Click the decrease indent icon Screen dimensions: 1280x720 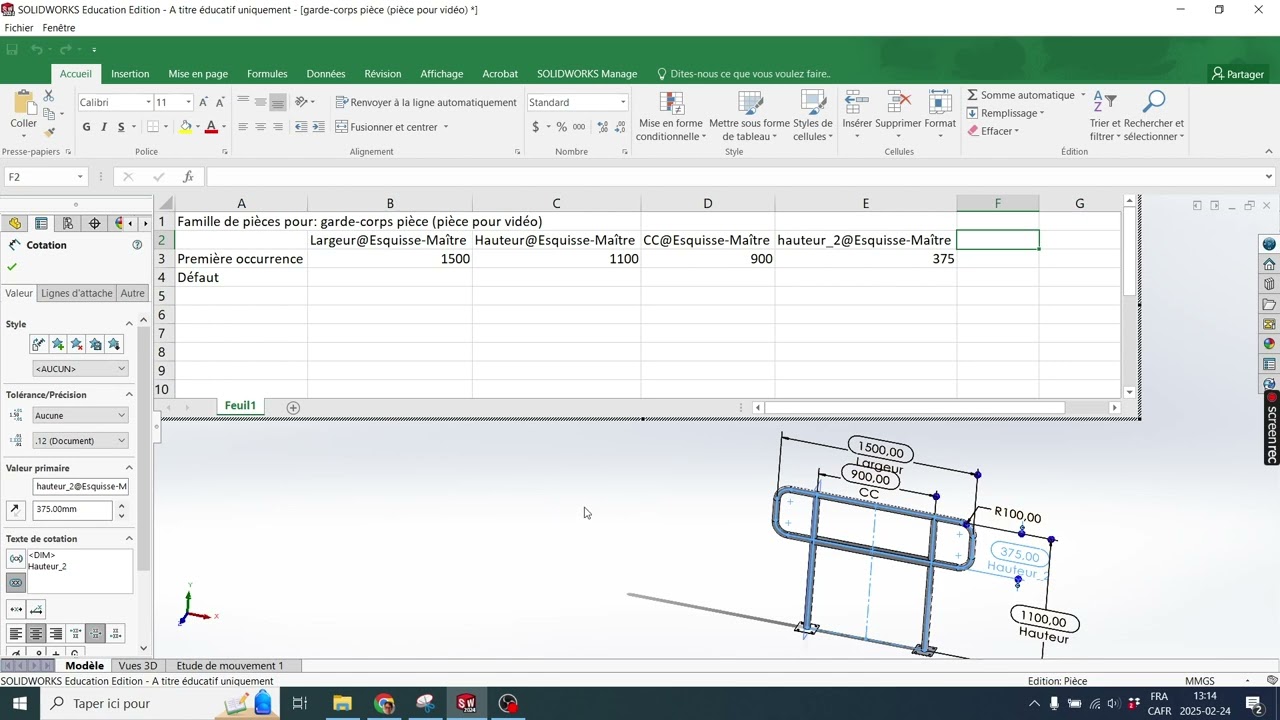(301, 127)
